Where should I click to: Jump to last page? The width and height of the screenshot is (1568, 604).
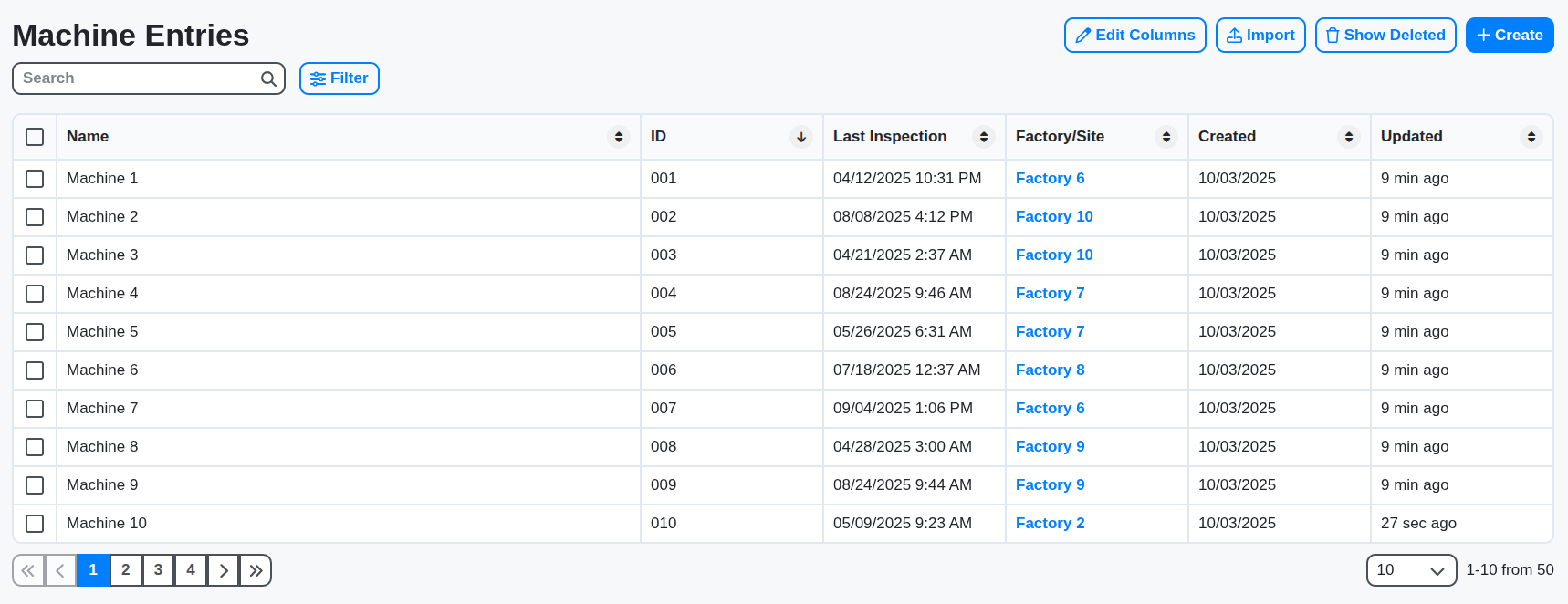256,570
